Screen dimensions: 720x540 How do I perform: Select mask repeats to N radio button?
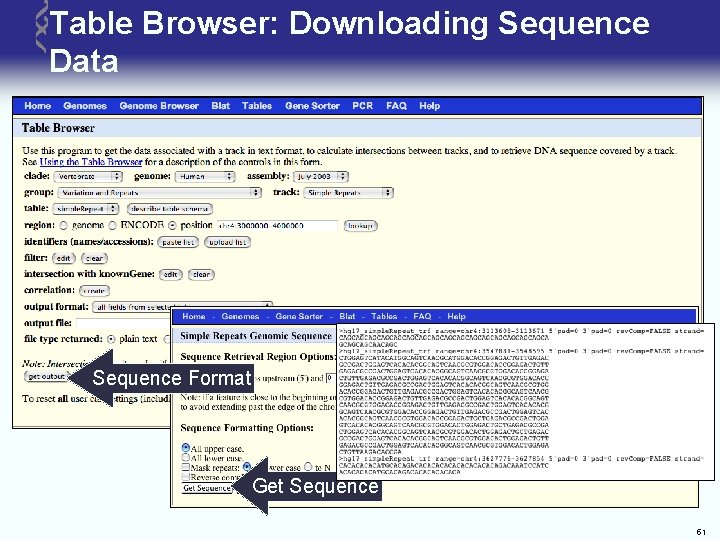pos(308,467)
